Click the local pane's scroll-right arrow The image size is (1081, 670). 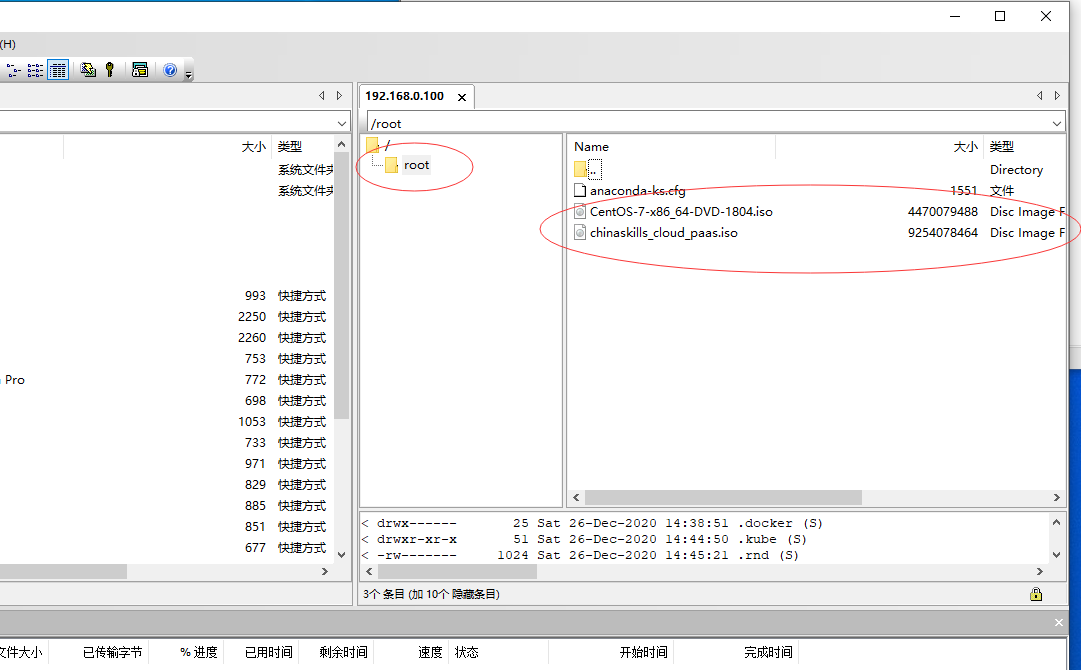coord(325,571)
